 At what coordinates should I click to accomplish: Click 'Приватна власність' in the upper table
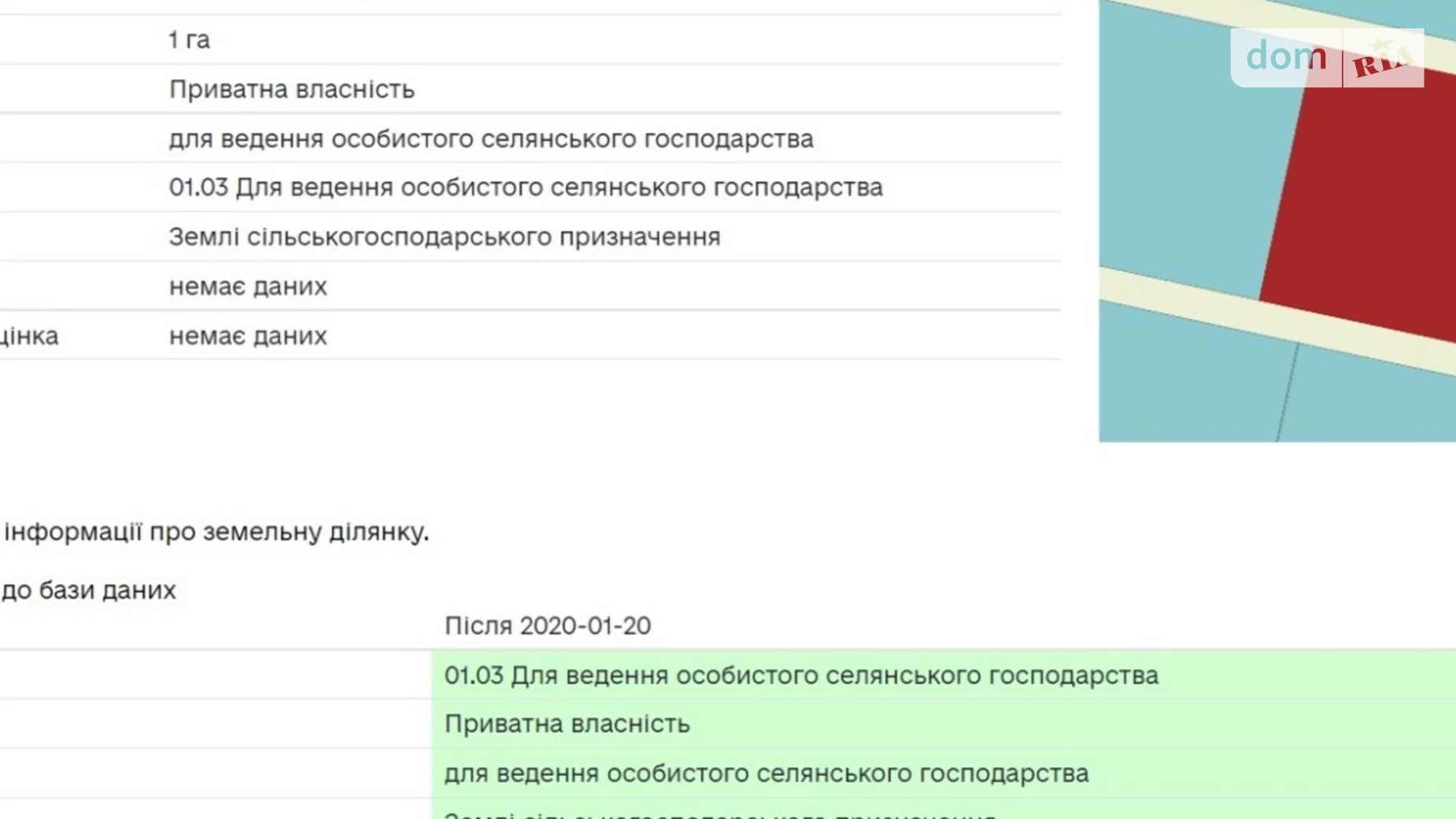click(x=291, y=89)
